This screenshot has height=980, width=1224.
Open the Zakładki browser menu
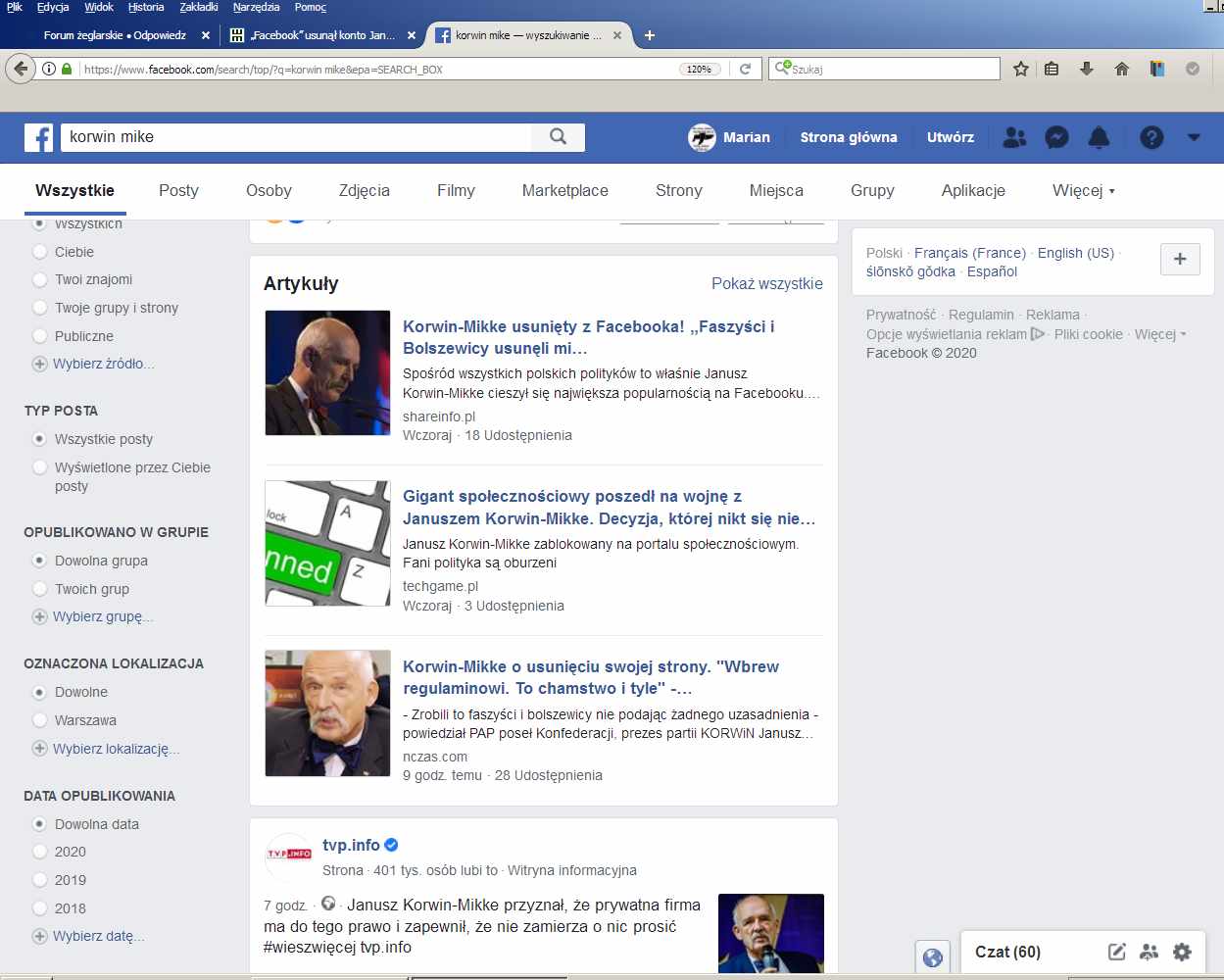pyautogui.click(x=199, y=7)
